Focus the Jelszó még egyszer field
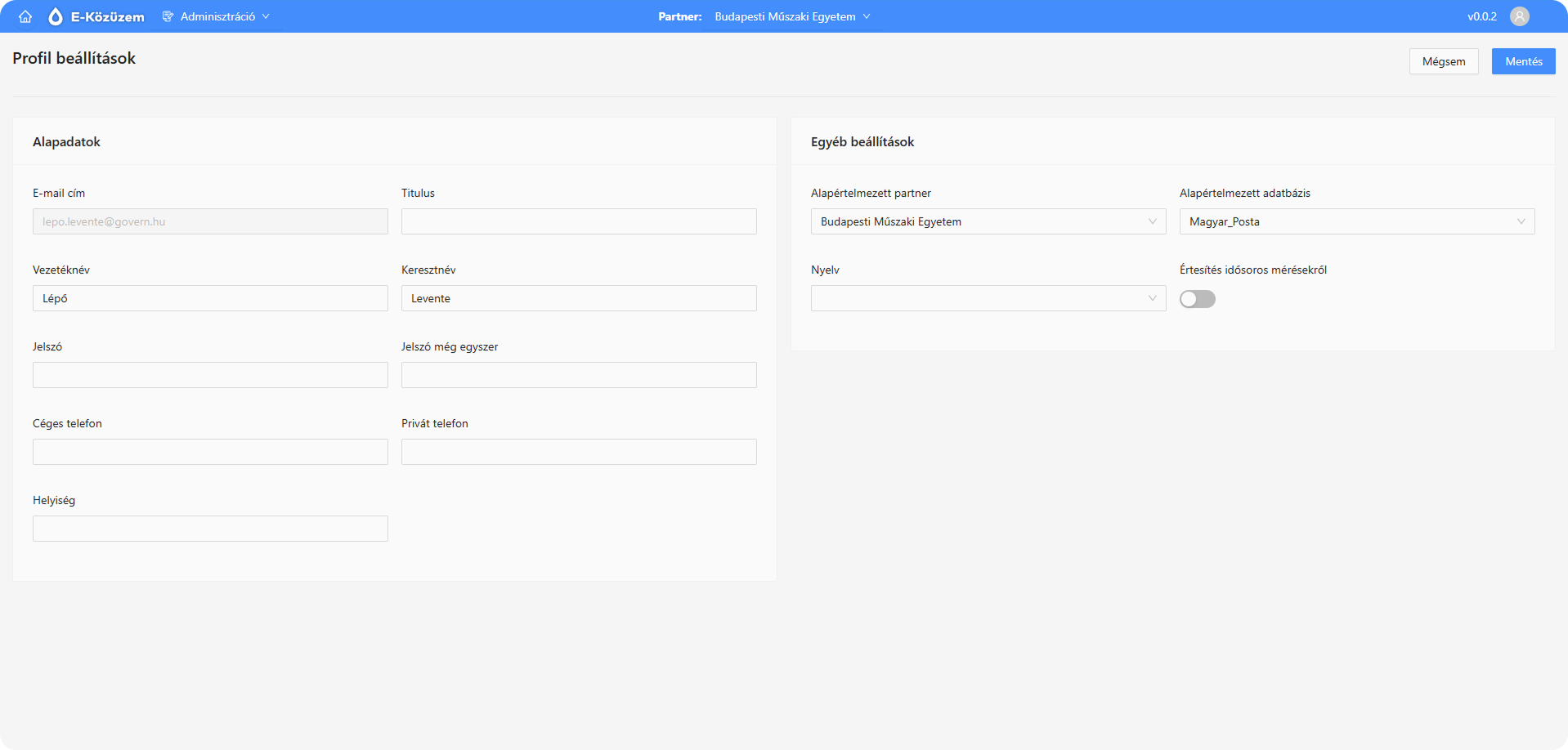 [579, 375]
